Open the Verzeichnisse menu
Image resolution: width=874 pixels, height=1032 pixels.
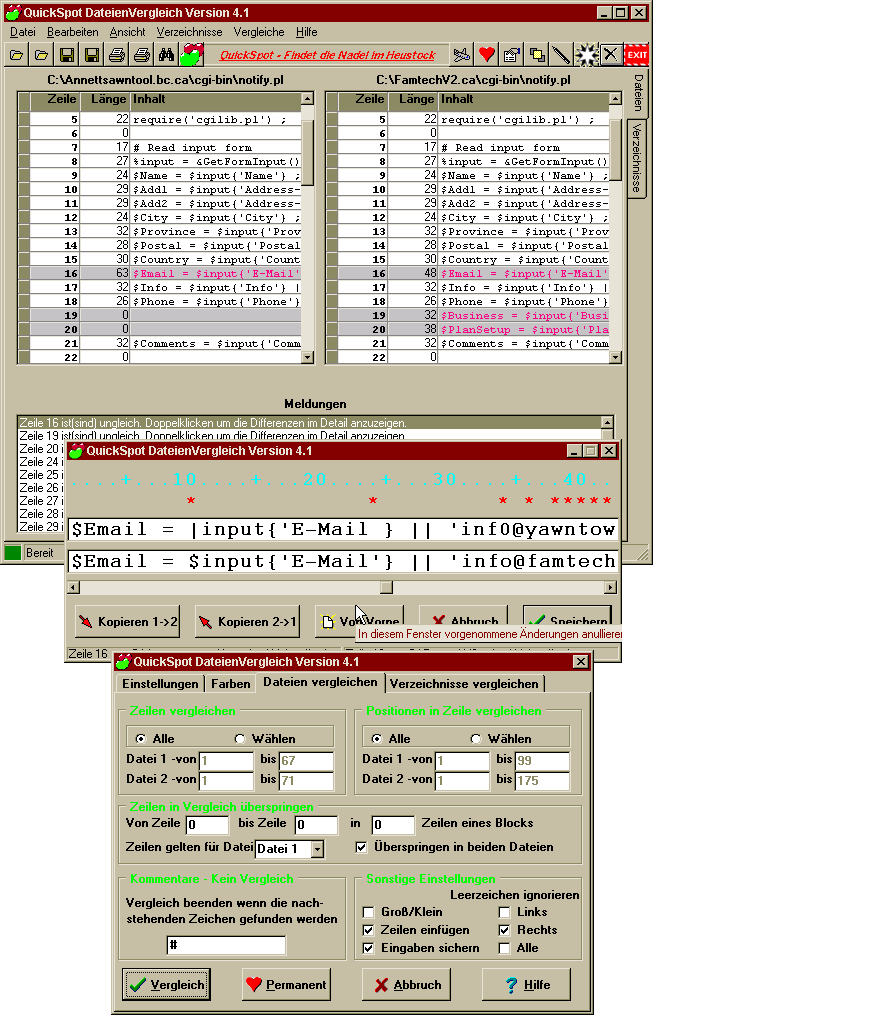click(x=189, y=32)
